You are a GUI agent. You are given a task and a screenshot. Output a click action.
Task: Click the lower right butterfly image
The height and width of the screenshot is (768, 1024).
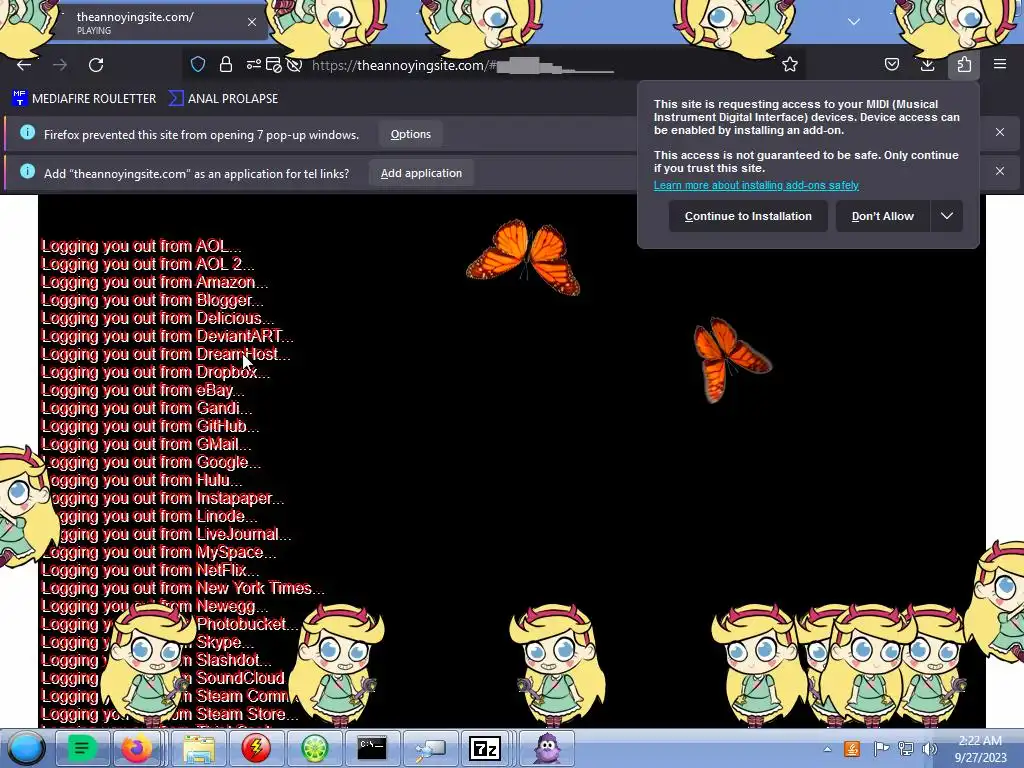point(731,360)
